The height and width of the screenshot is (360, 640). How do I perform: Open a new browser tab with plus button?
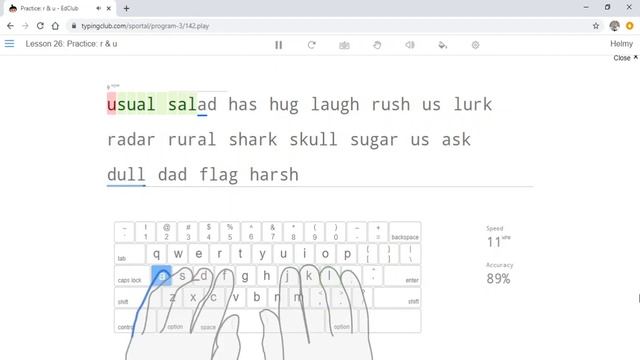tap(126, 8)
